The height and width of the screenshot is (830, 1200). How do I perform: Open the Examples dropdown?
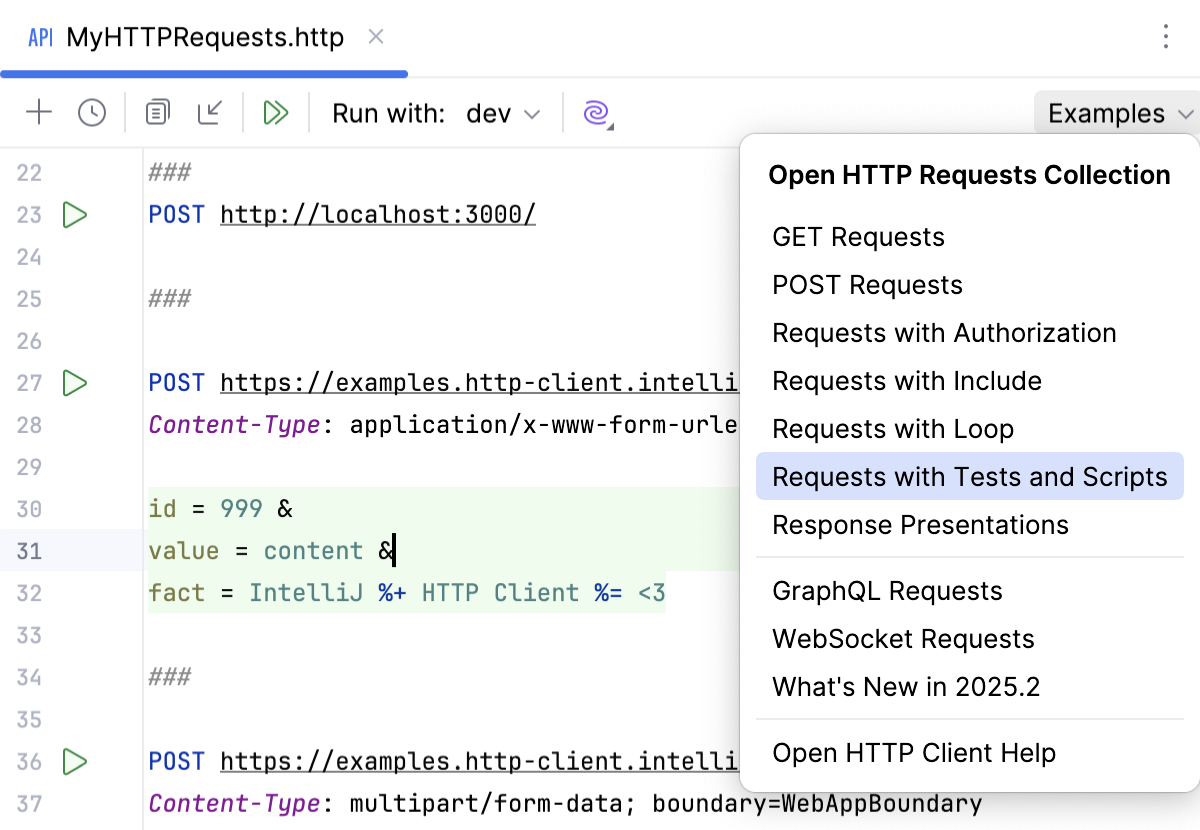pos(1110,113)
